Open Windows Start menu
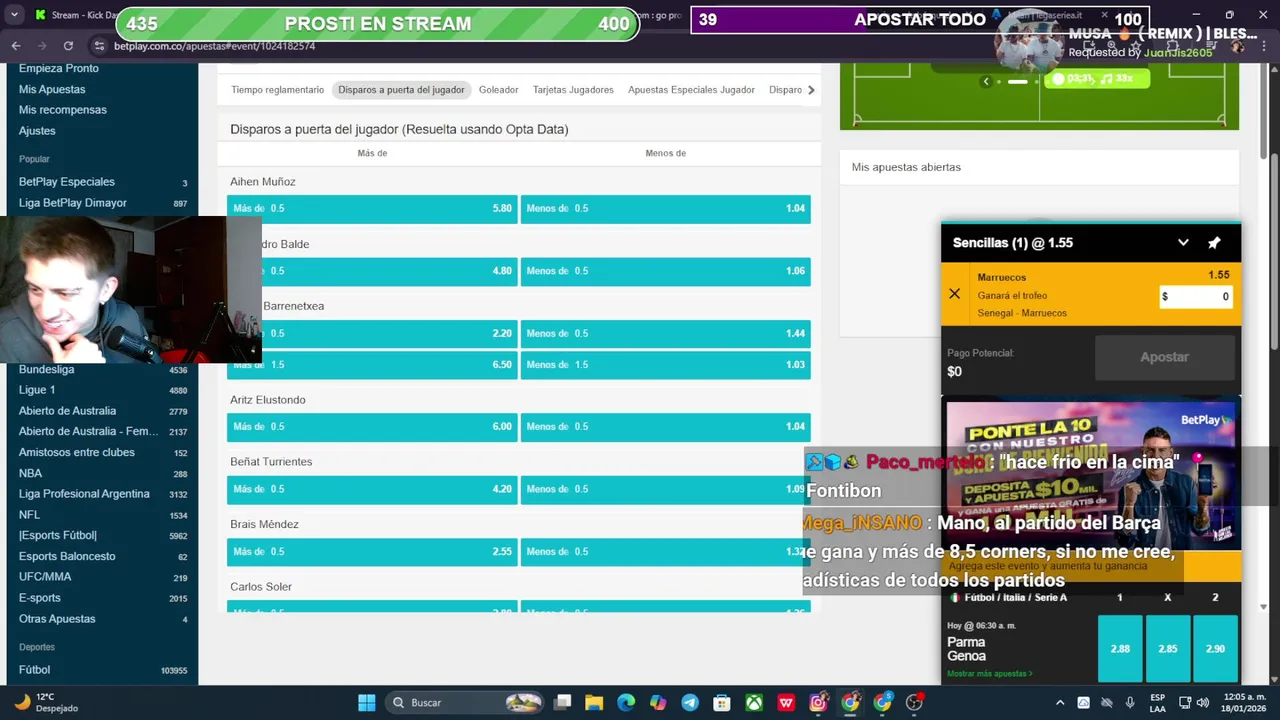 tap(367, 703)
